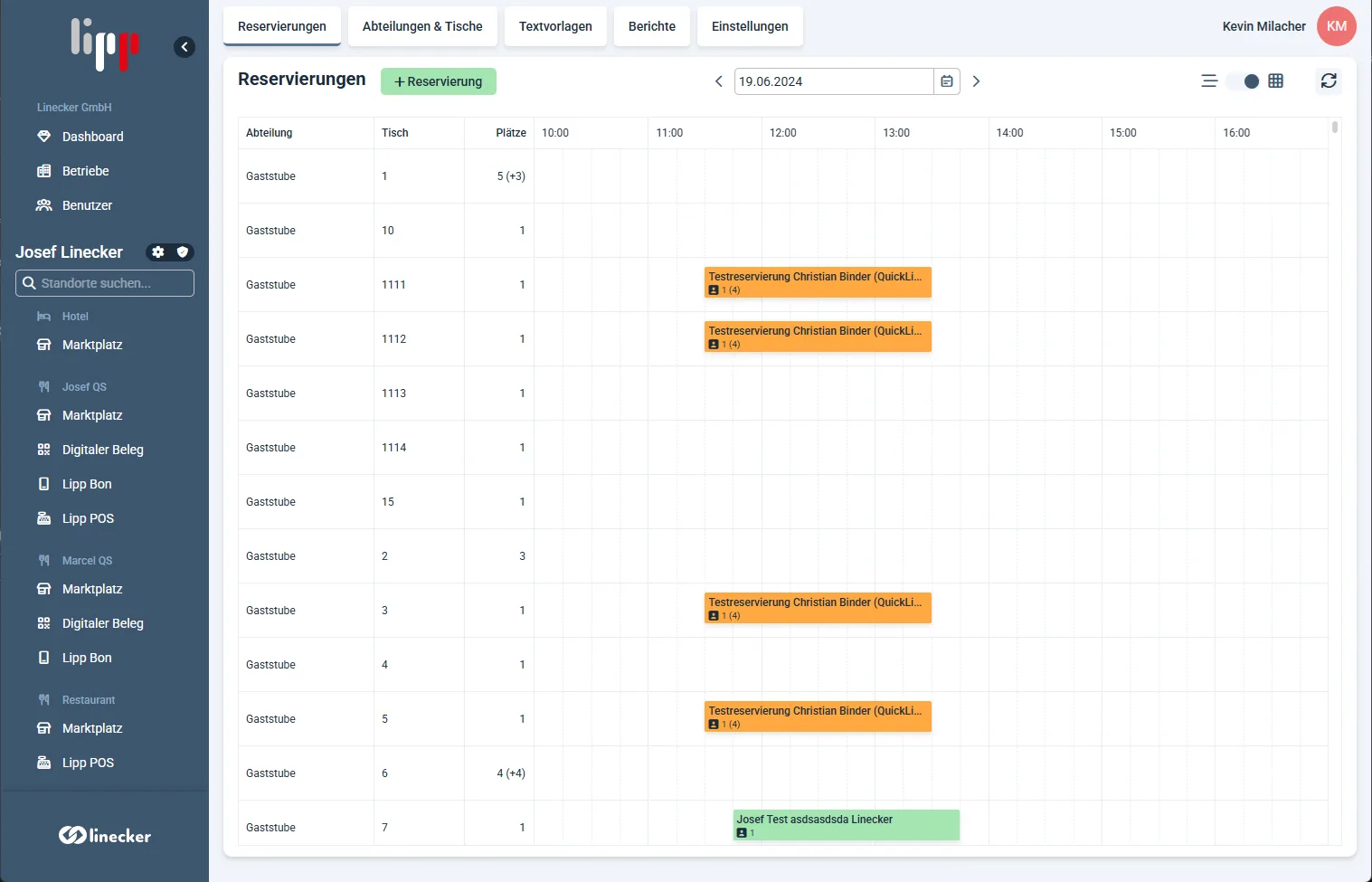Click the calendar icon in the date field
This screenshot has width=1372, height=882.
tap(947, 81)
